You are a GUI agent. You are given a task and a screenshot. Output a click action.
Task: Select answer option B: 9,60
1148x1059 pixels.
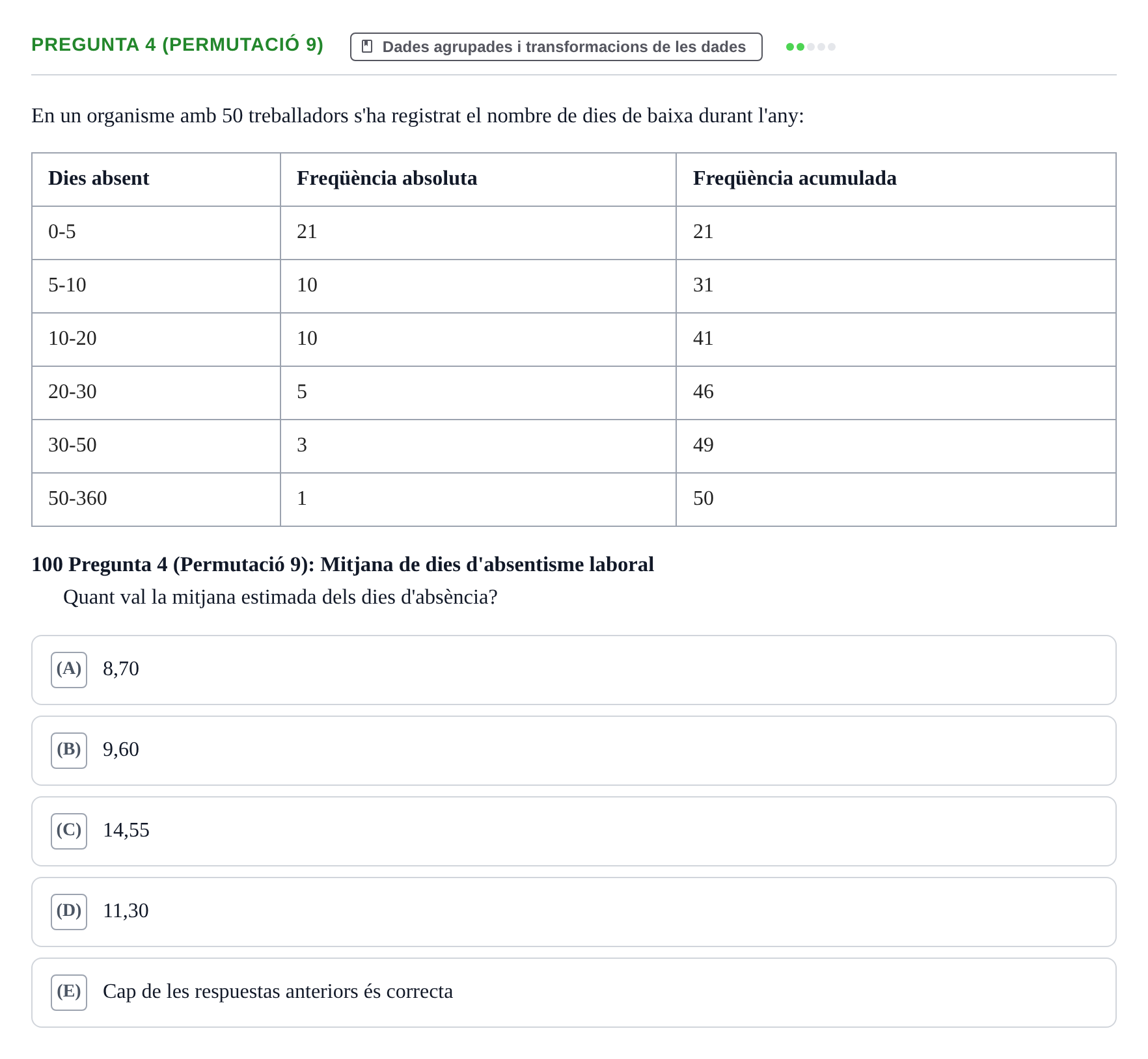click(x=573, y=751)
